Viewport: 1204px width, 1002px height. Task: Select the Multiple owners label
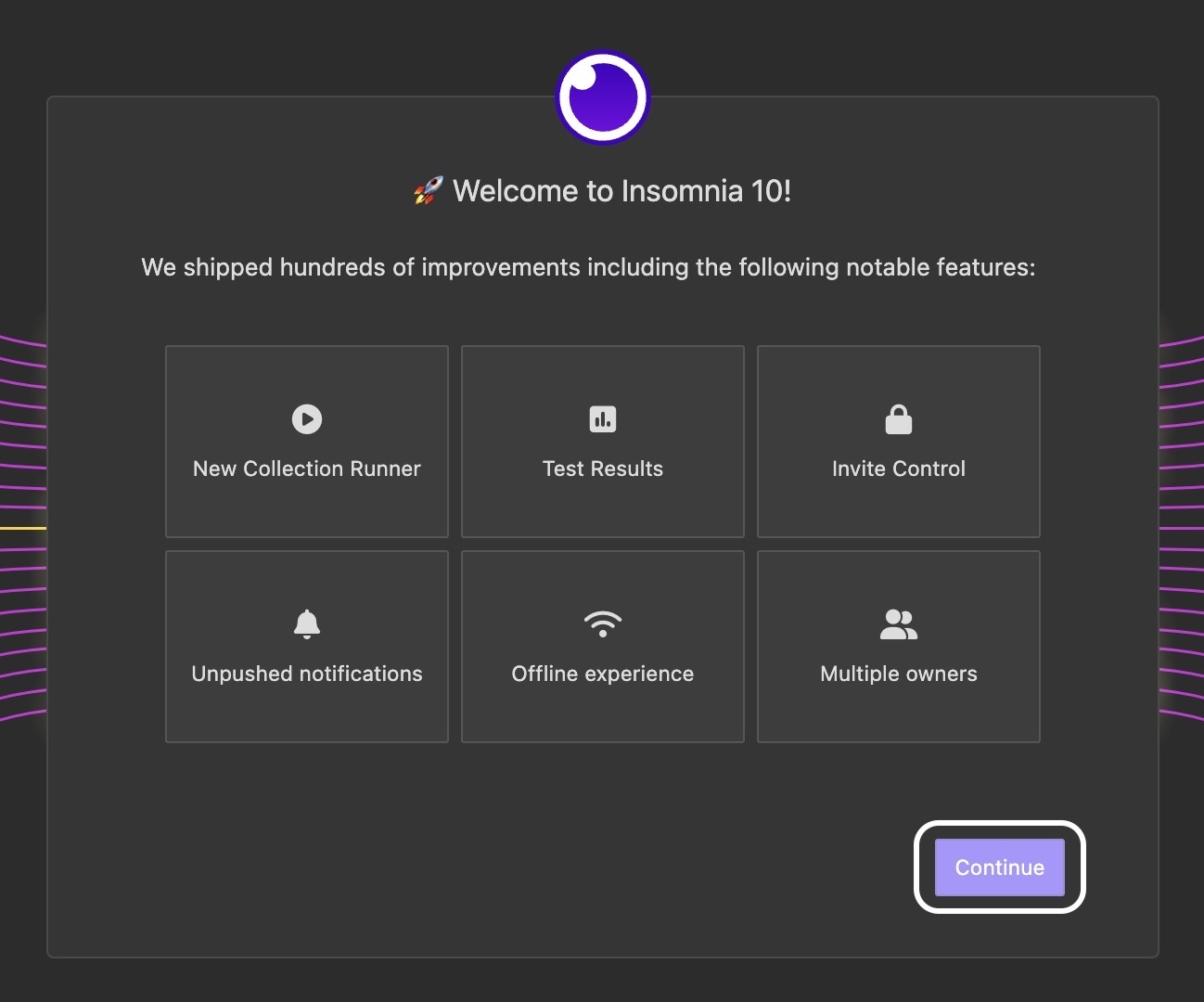(898, 674)
